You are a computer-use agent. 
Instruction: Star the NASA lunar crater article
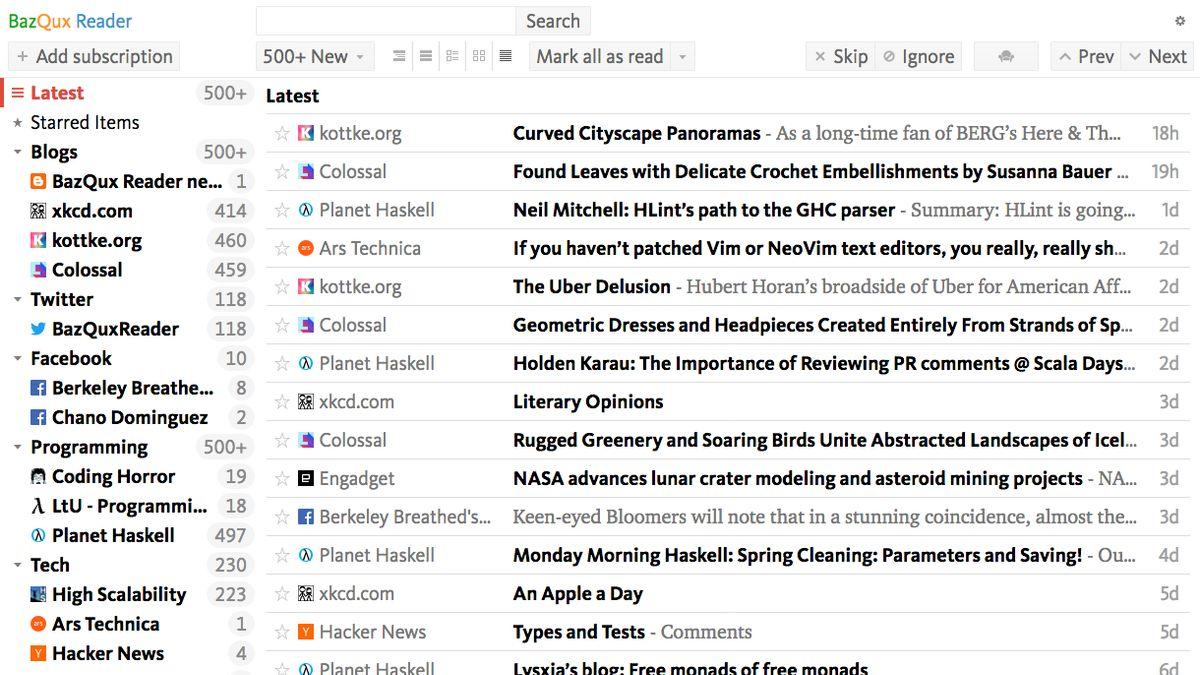(x=282, y=479)
